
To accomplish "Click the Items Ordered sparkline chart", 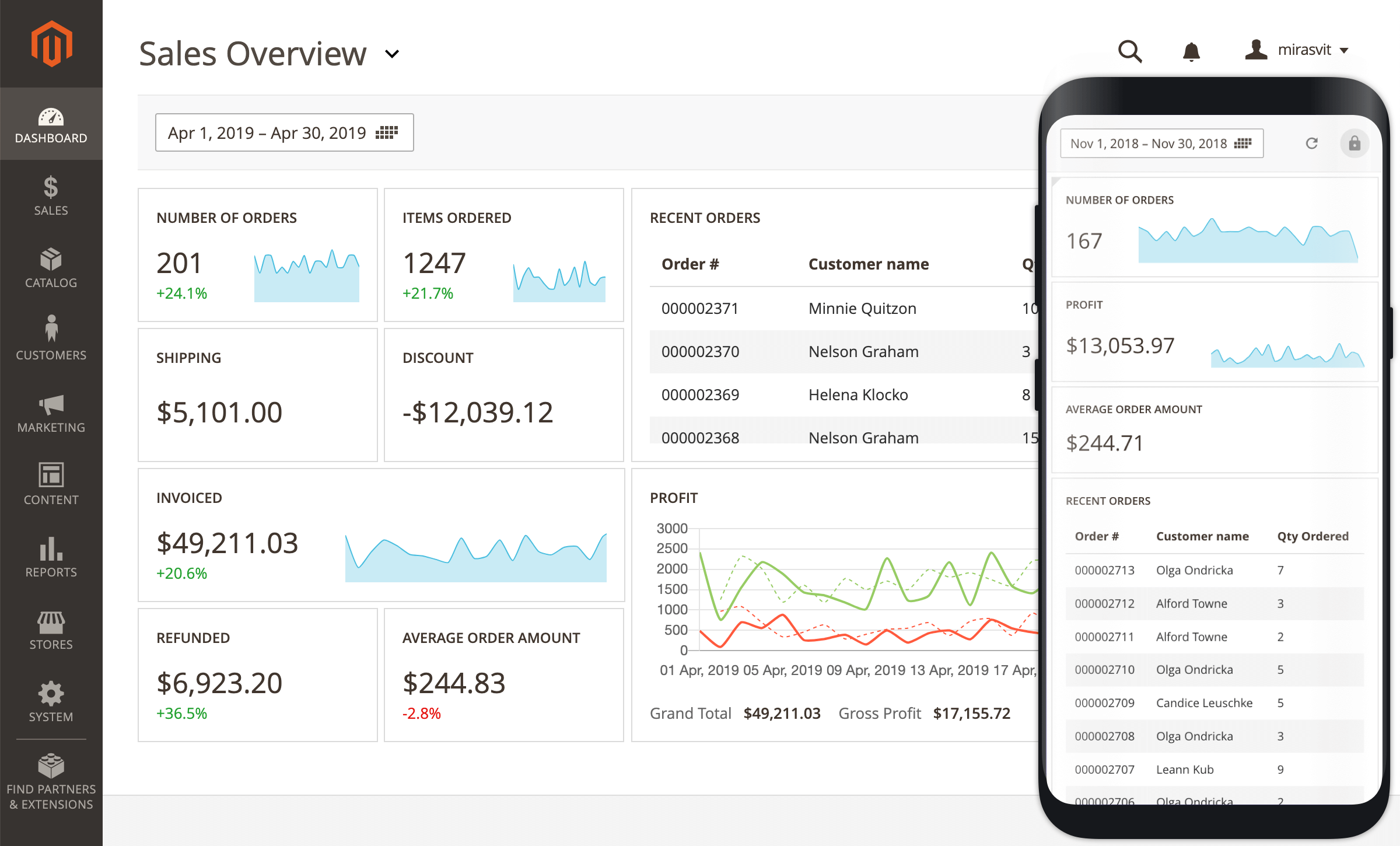I will (559, 281).
